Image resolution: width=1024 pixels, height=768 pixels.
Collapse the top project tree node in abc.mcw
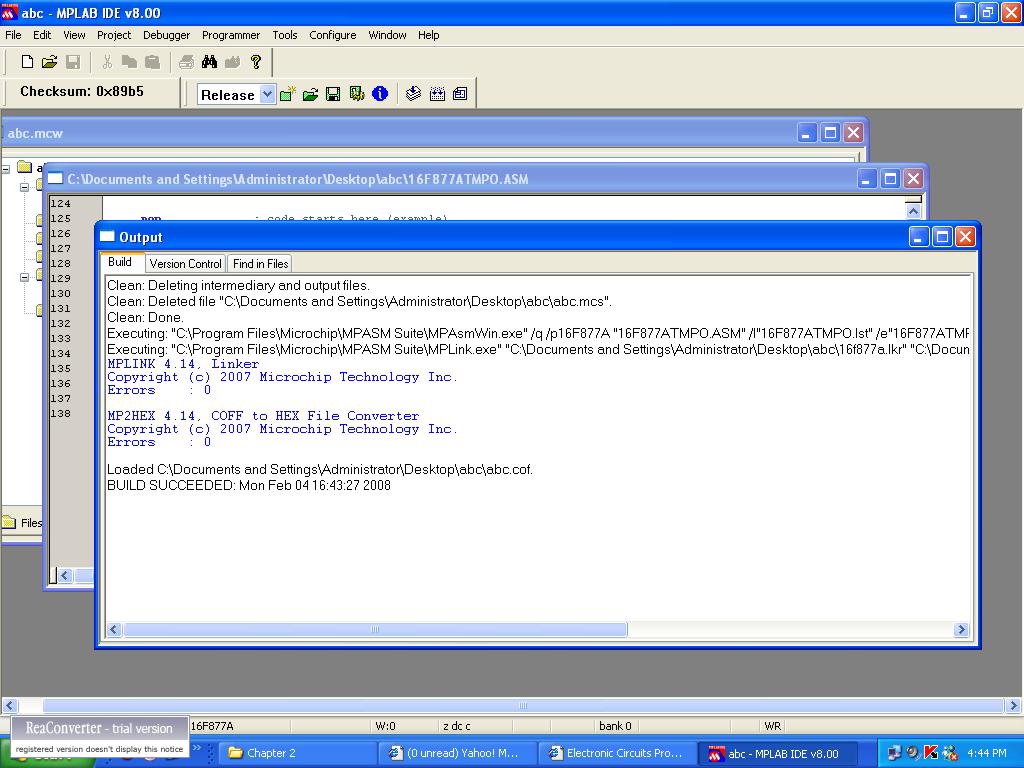[6, 168]
